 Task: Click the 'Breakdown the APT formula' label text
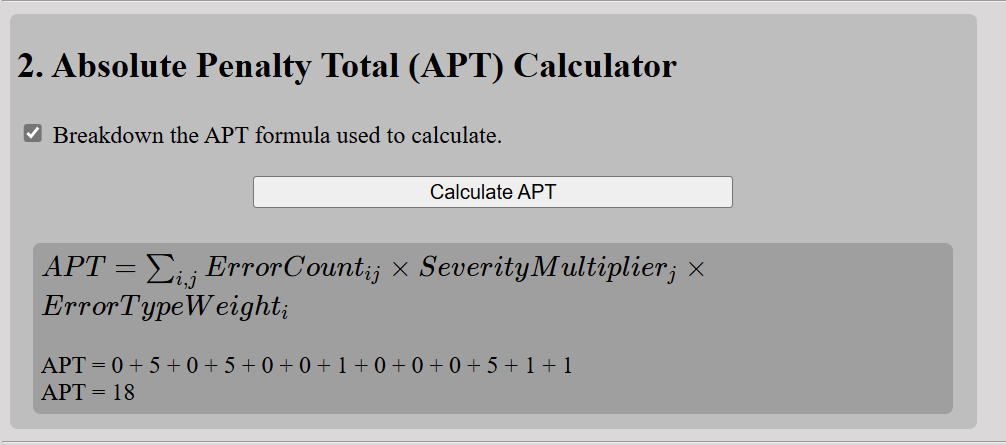[277, 136]
